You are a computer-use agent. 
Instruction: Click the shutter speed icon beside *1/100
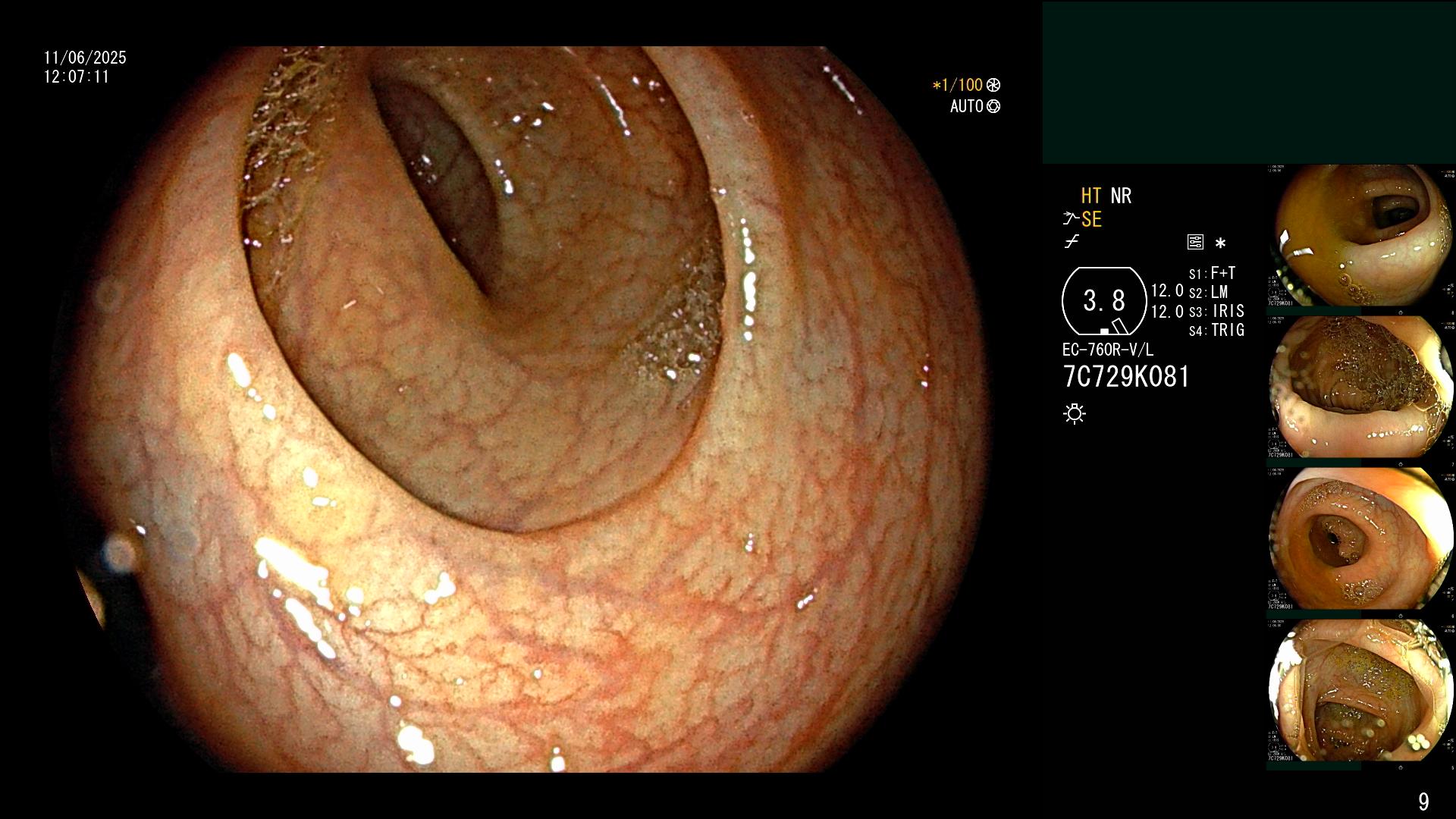993,86
